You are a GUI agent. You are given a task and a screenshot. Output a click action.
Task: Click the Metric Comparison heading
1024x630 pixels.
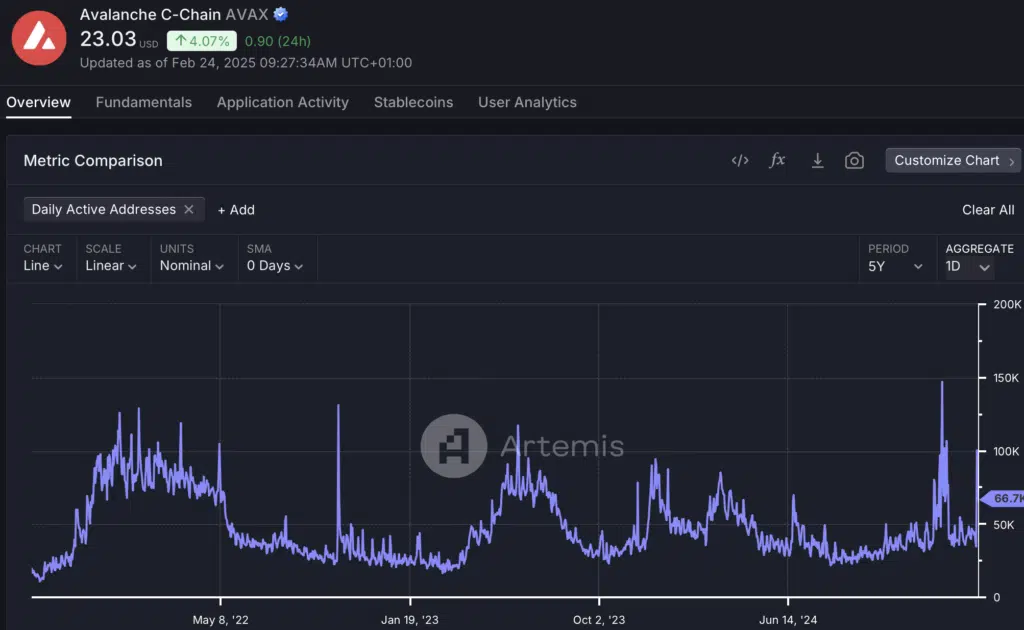(x=93, y=161)
